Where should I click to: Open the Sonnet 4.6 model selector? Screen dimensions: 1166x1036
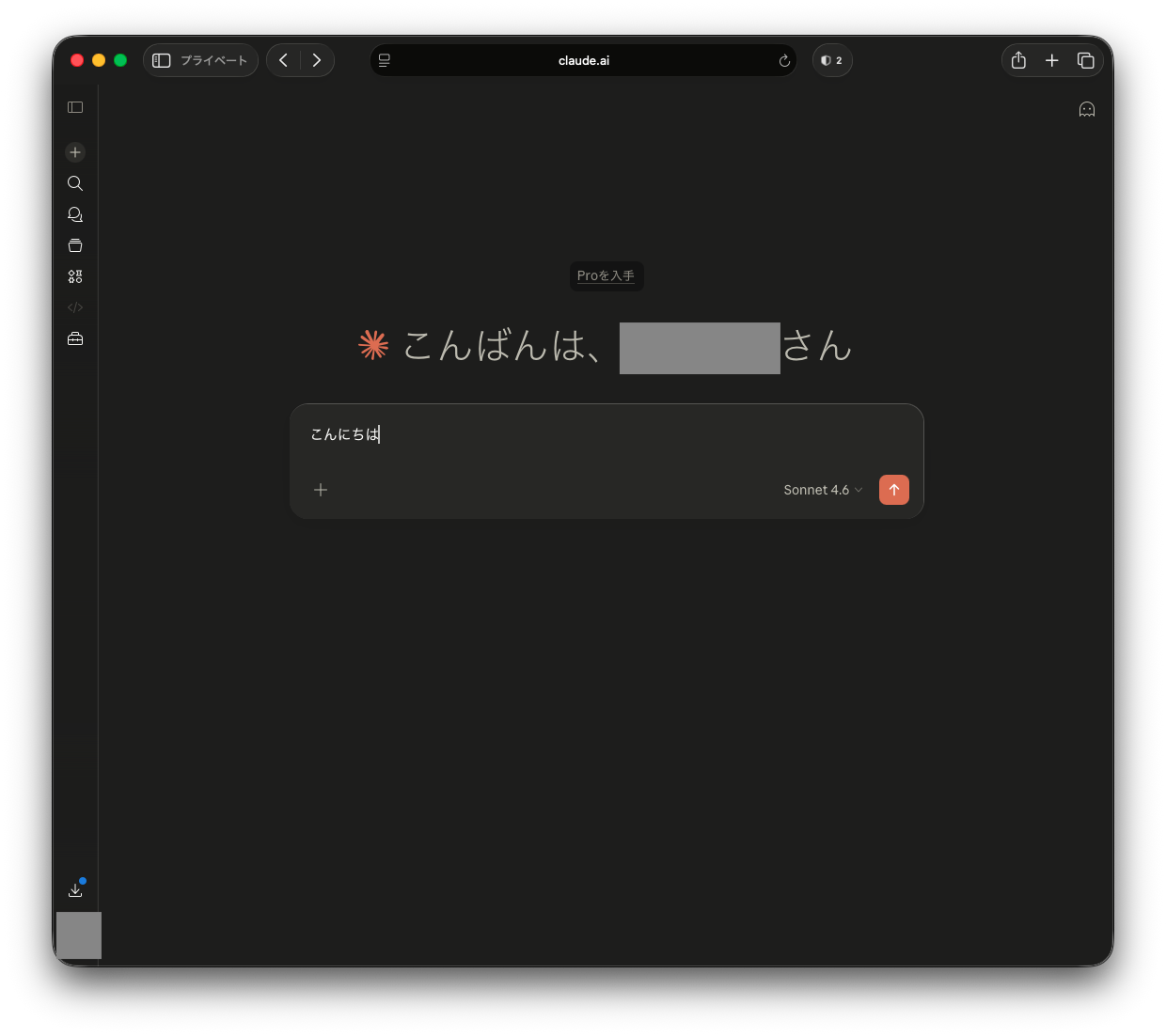coord(823,490)
